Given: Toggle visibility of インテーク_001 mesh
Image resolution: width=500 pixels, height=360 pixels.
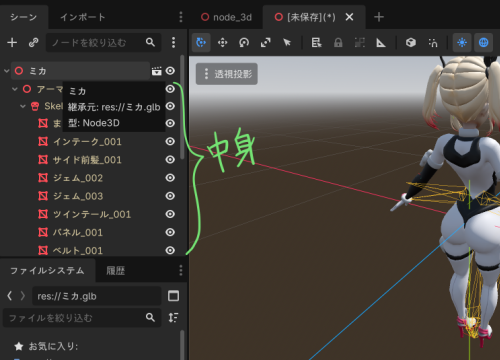Looking at the screenshot, I should coord(170,141).
